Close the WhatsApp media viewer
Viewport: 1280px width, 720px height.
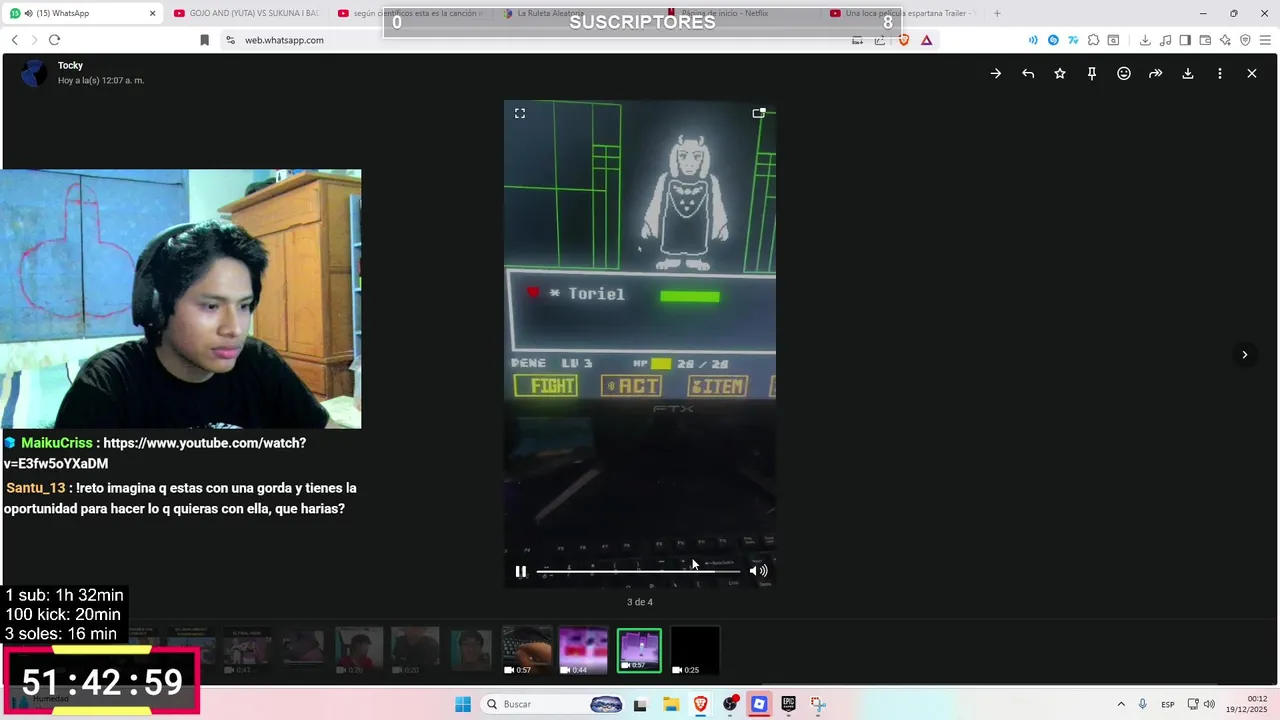(x=1251, y=73)
